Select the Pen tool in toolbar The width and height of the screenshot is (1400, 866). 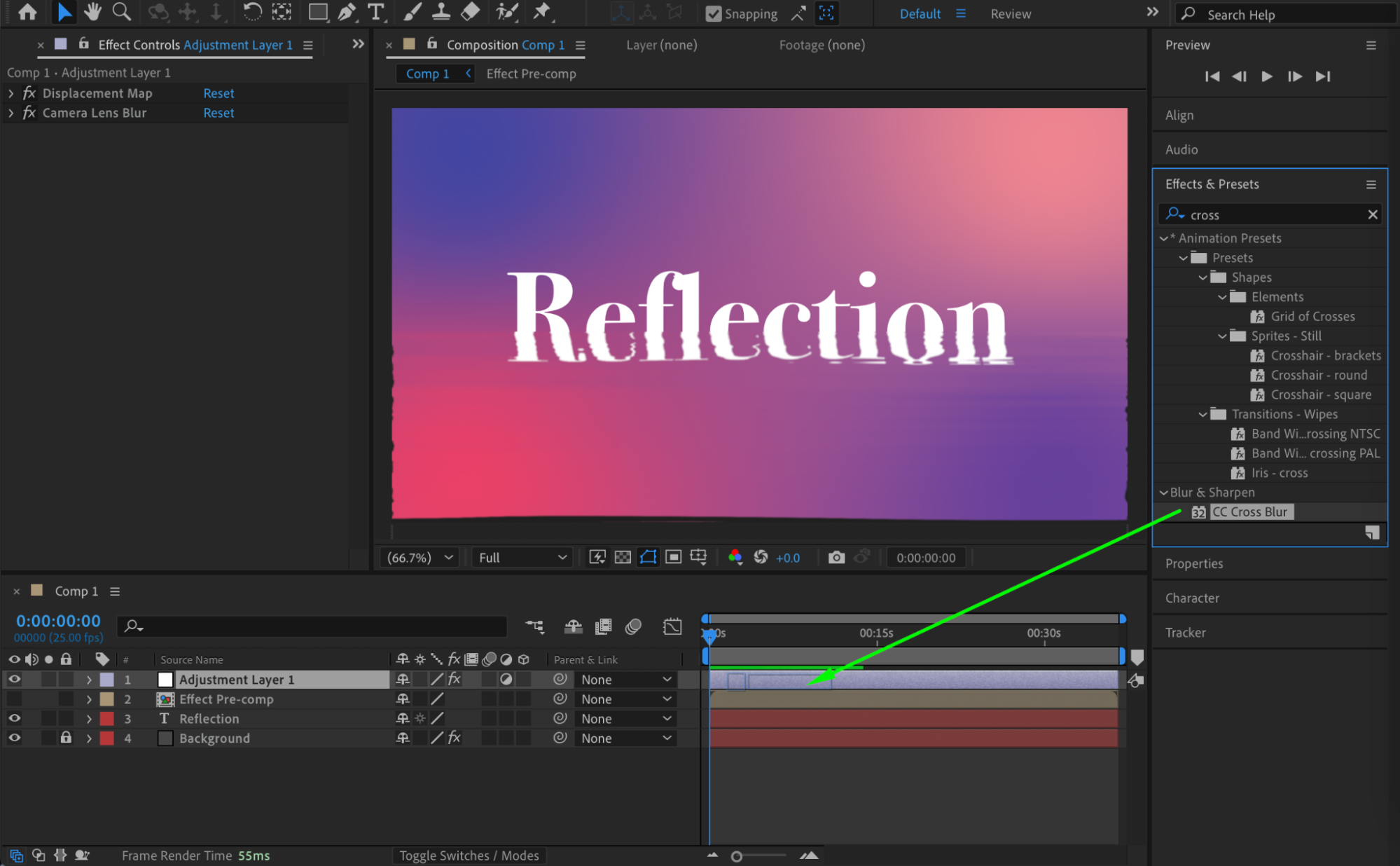(x=347, y=12)
